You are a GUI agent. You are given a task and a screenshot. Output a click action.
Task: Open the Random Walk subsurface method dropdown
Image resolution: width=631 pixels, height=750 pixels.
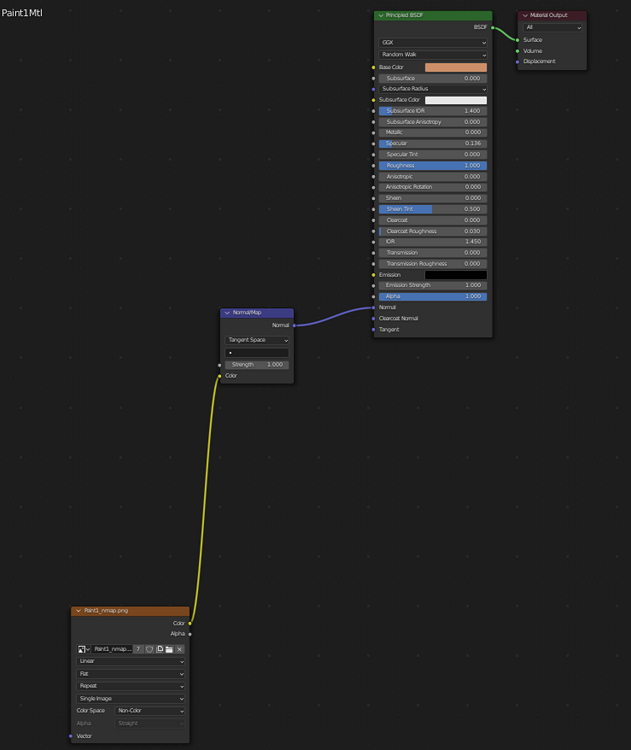[433, 55]
